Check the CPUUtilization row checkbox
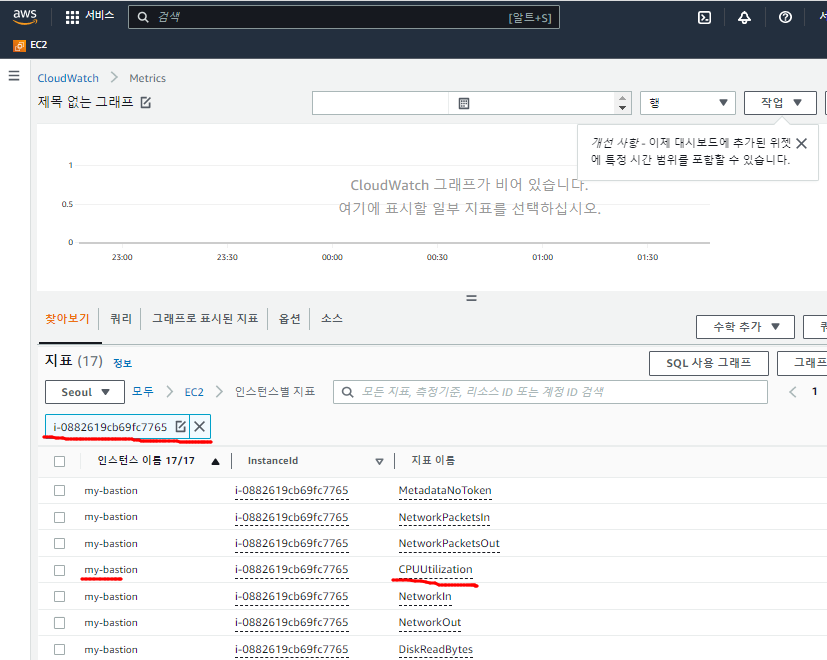 (60, 570)
